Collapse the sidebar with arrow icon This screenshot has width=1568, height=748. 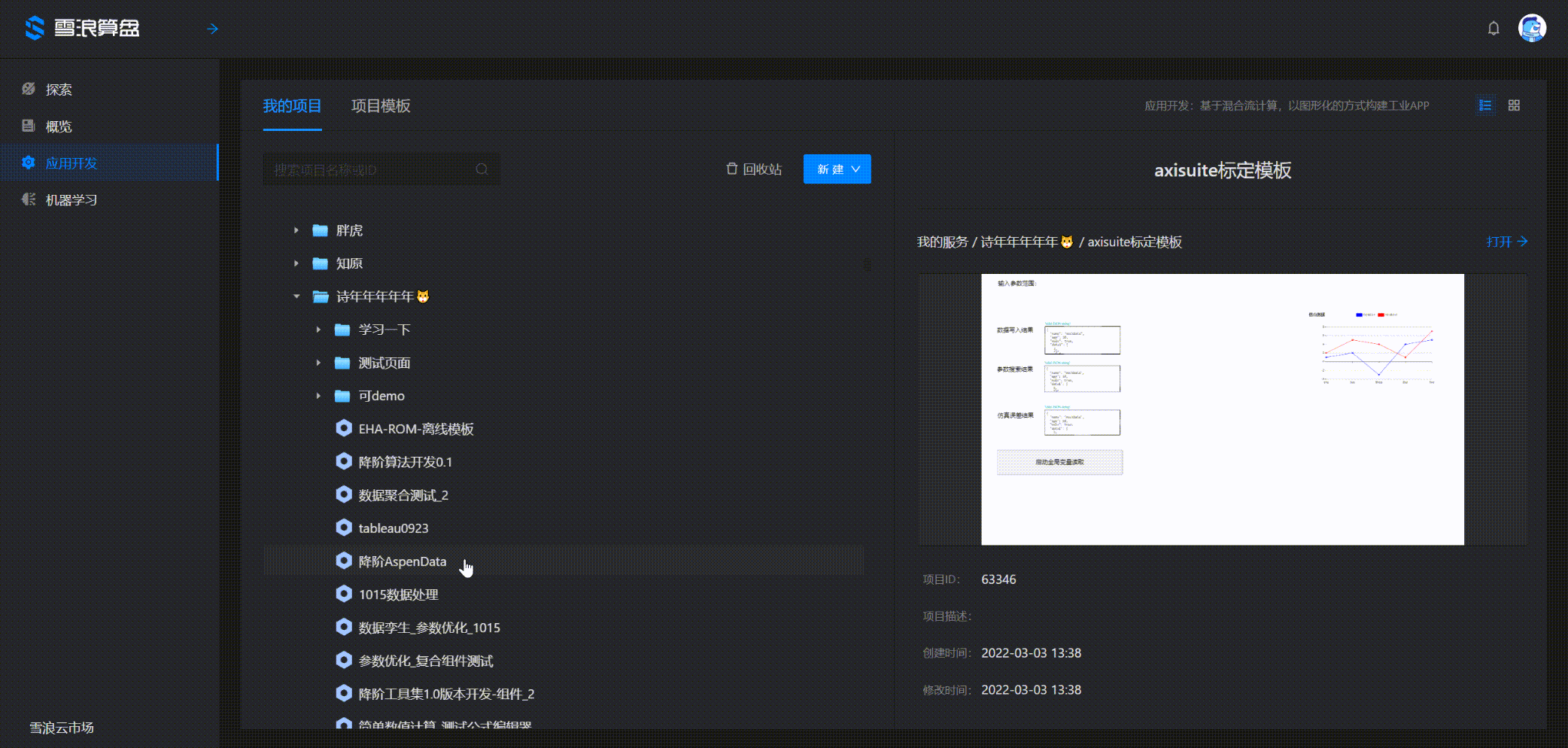[x=213, y=29]
